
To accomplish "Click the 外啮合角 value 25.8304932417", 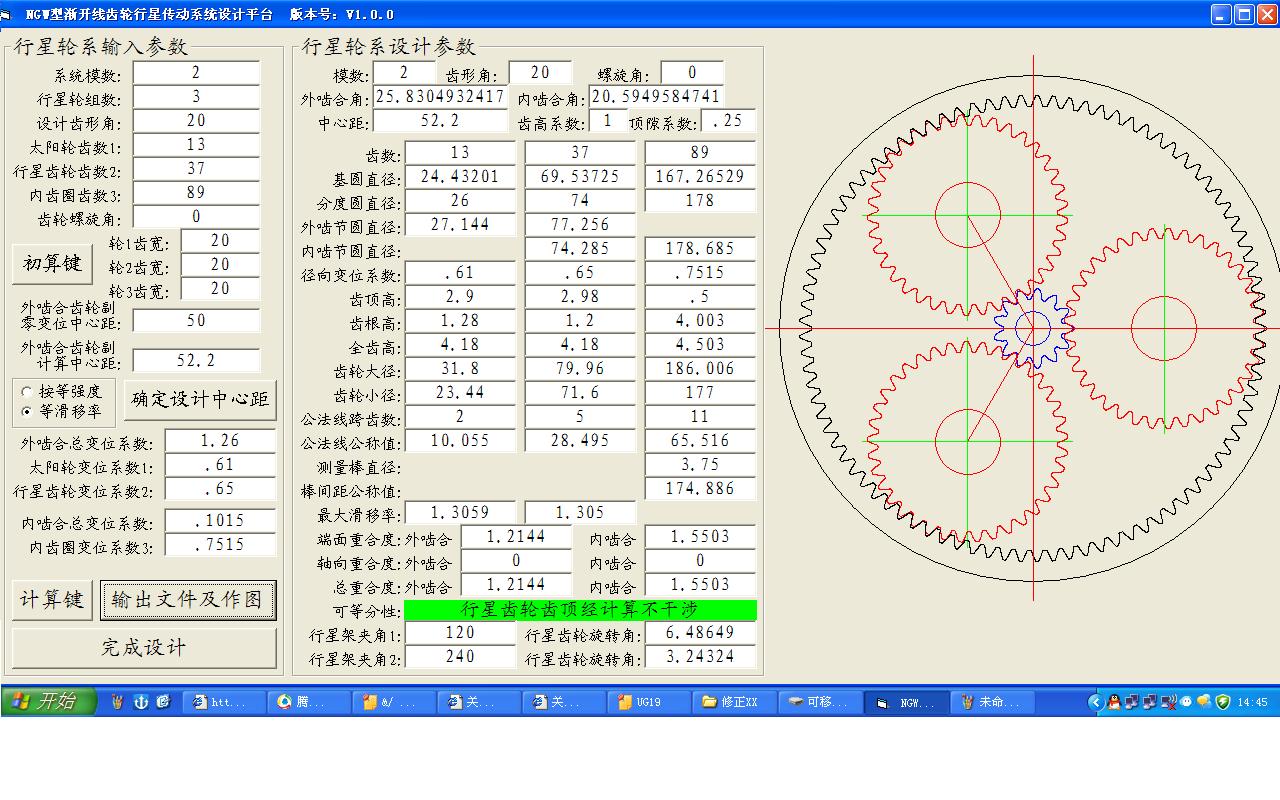I will point(440,97).
